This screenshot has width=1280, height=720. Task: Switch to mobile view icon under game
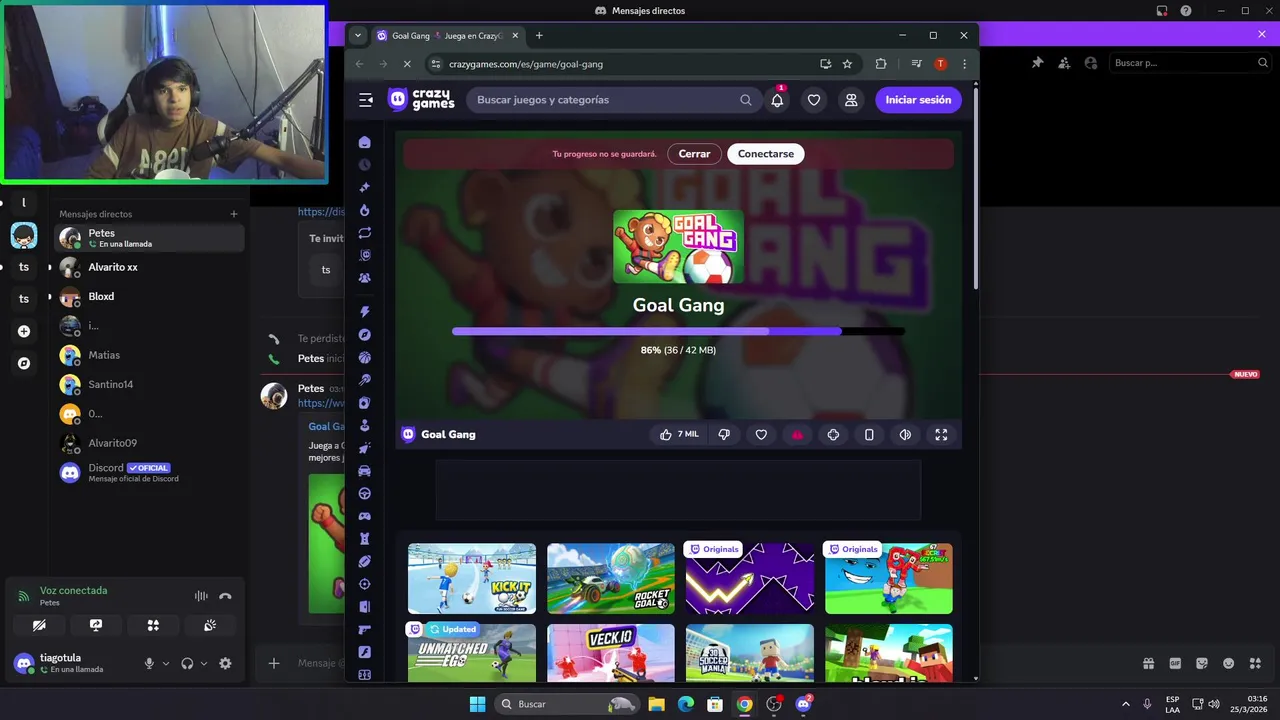click(x=869, y=434)
